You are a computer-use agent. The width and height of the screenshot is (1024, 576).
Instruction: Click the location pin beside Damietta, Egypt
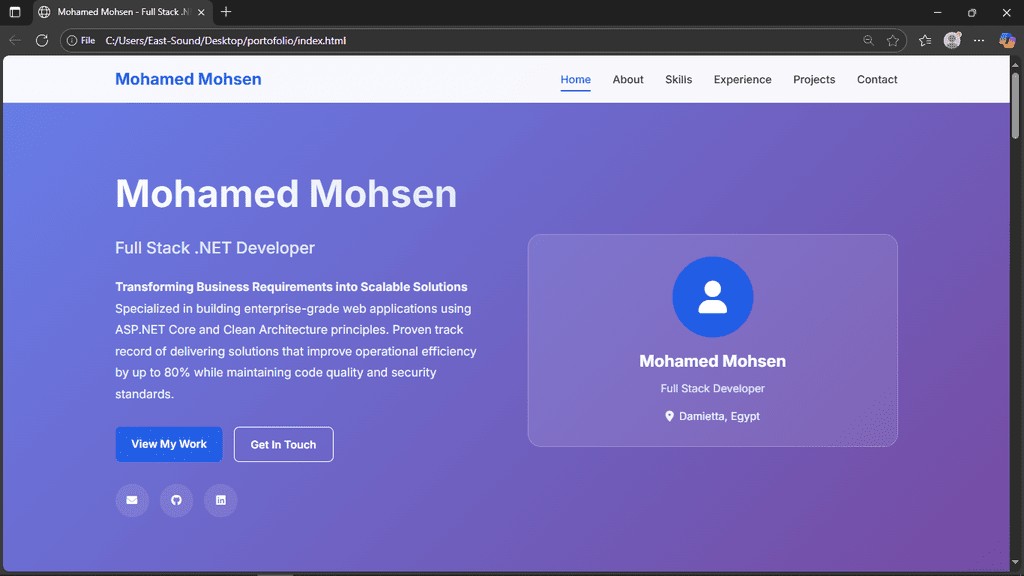pyautogui.click(x=669, y=417)
